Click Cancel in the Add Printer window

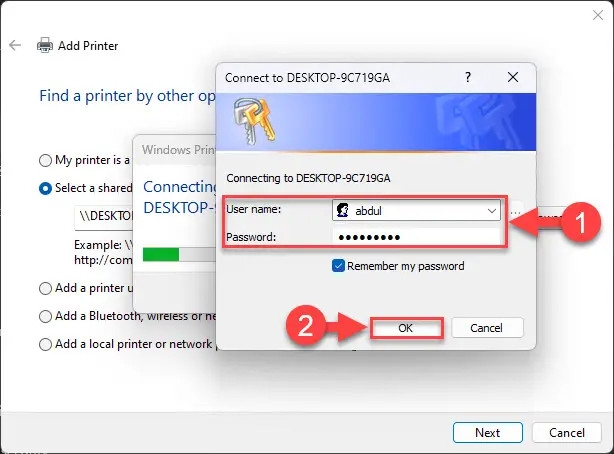(567, 433)
